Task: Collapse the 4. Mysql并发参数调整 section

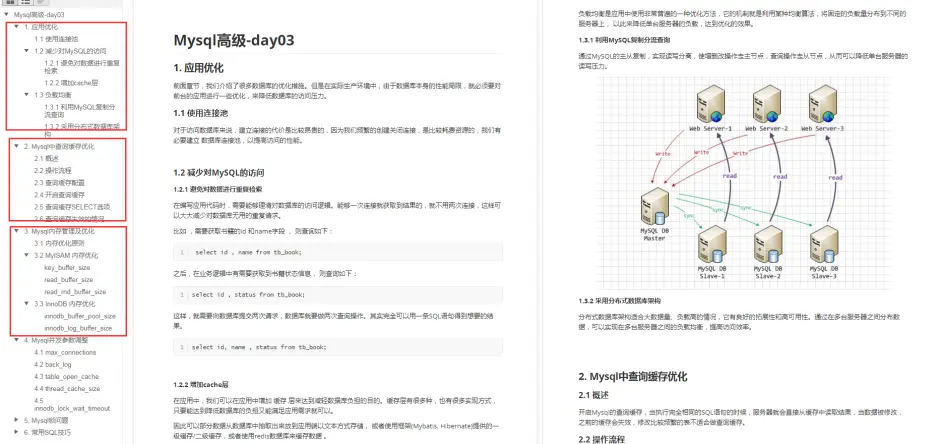Action: (x=17, y=339)
